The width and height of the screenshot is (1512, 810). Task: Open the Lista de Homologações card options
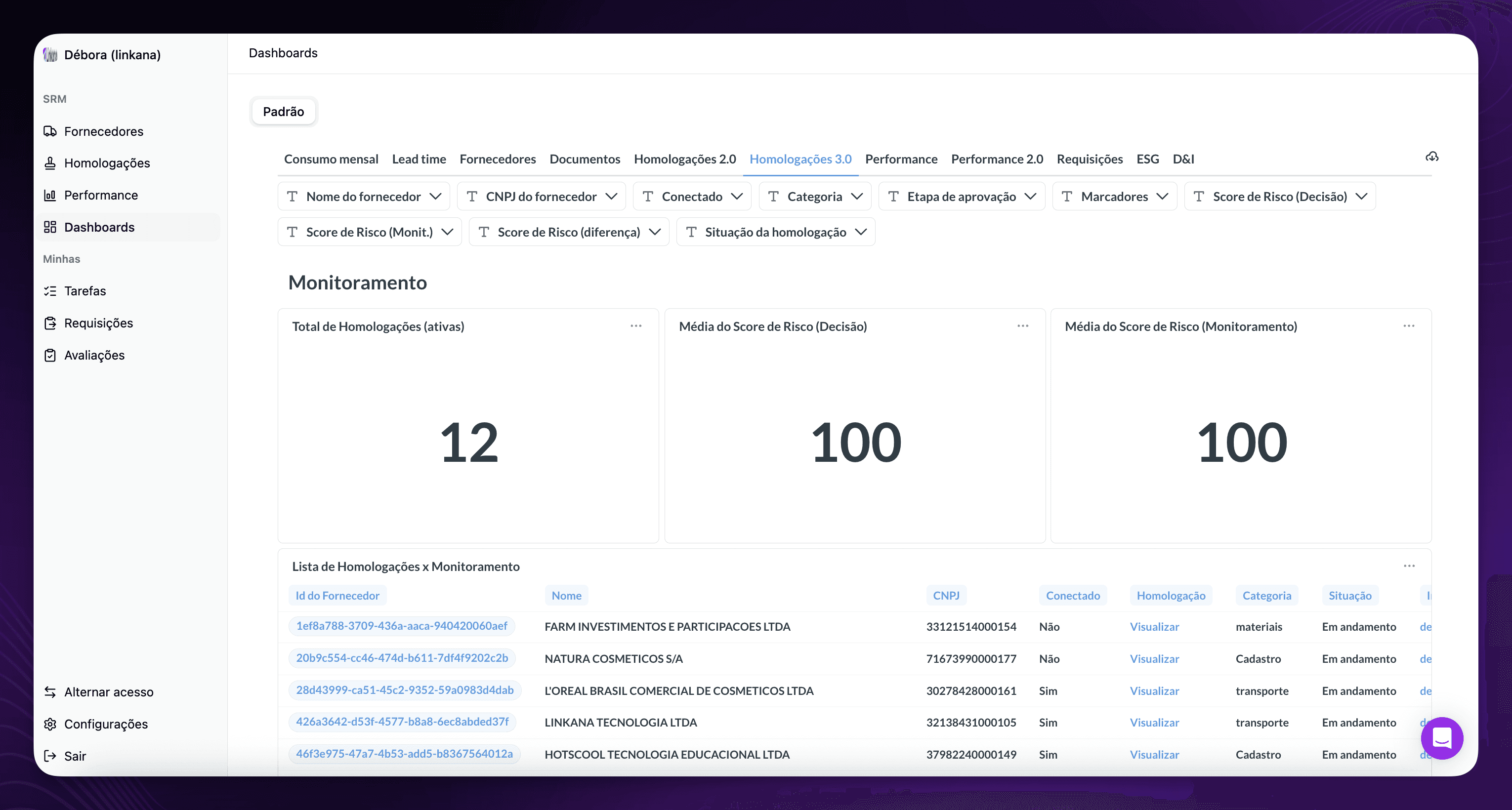point(1409,566)
